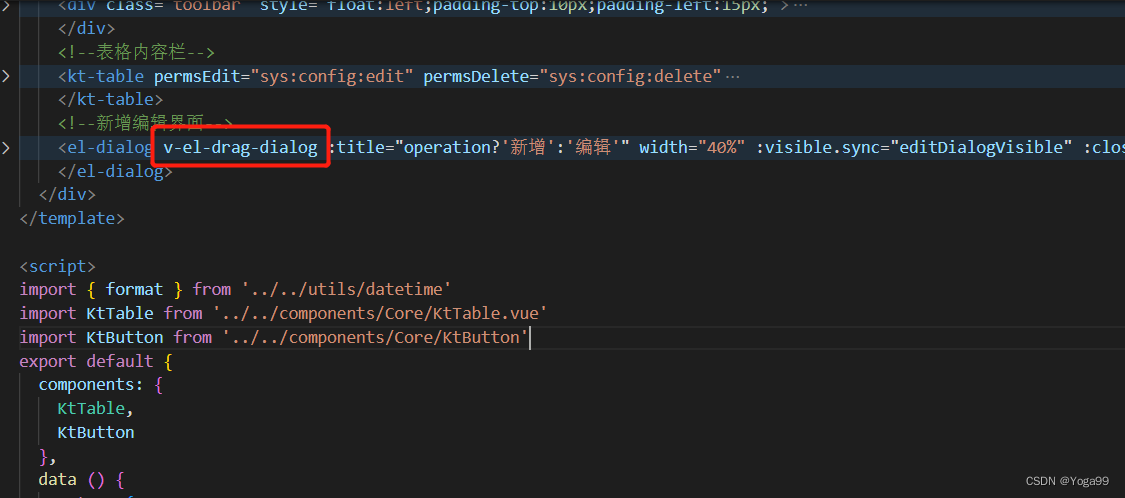Click the '../../components/Core/KtTable.vue' path
Viewport: 1125px width, 498px height.
(380, 313)
